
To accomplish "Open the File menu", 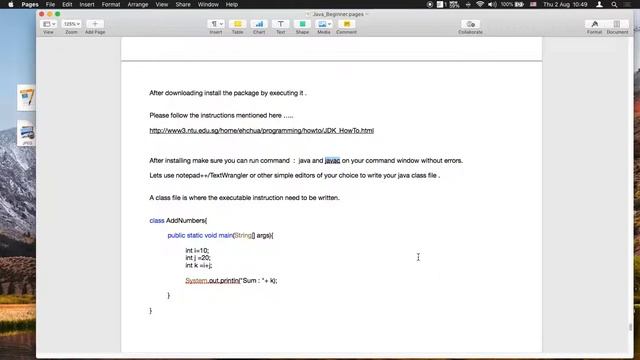I will [x=50, y=4].
